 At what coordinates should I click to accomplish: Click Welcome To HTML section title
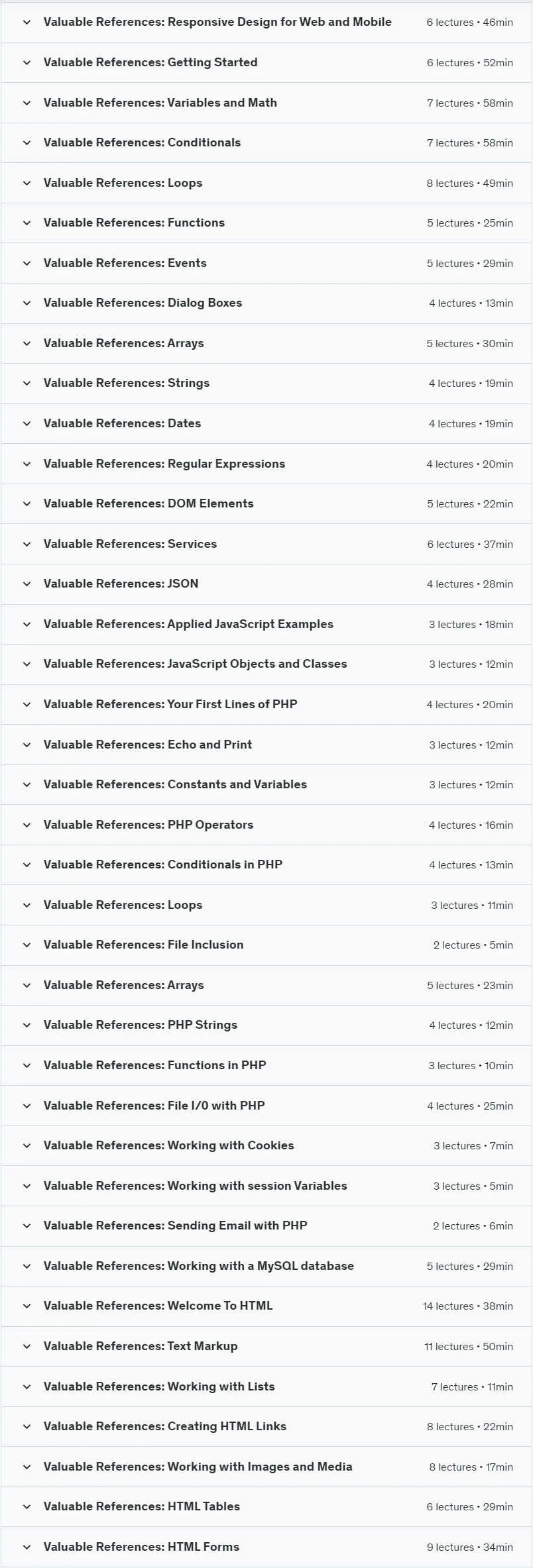coord(158,1306)
